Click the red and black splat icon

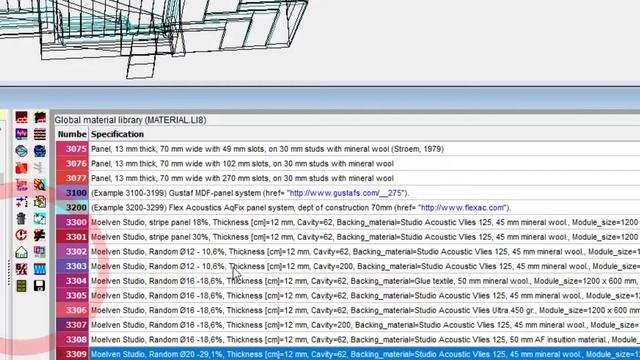[x=40, y=235]
